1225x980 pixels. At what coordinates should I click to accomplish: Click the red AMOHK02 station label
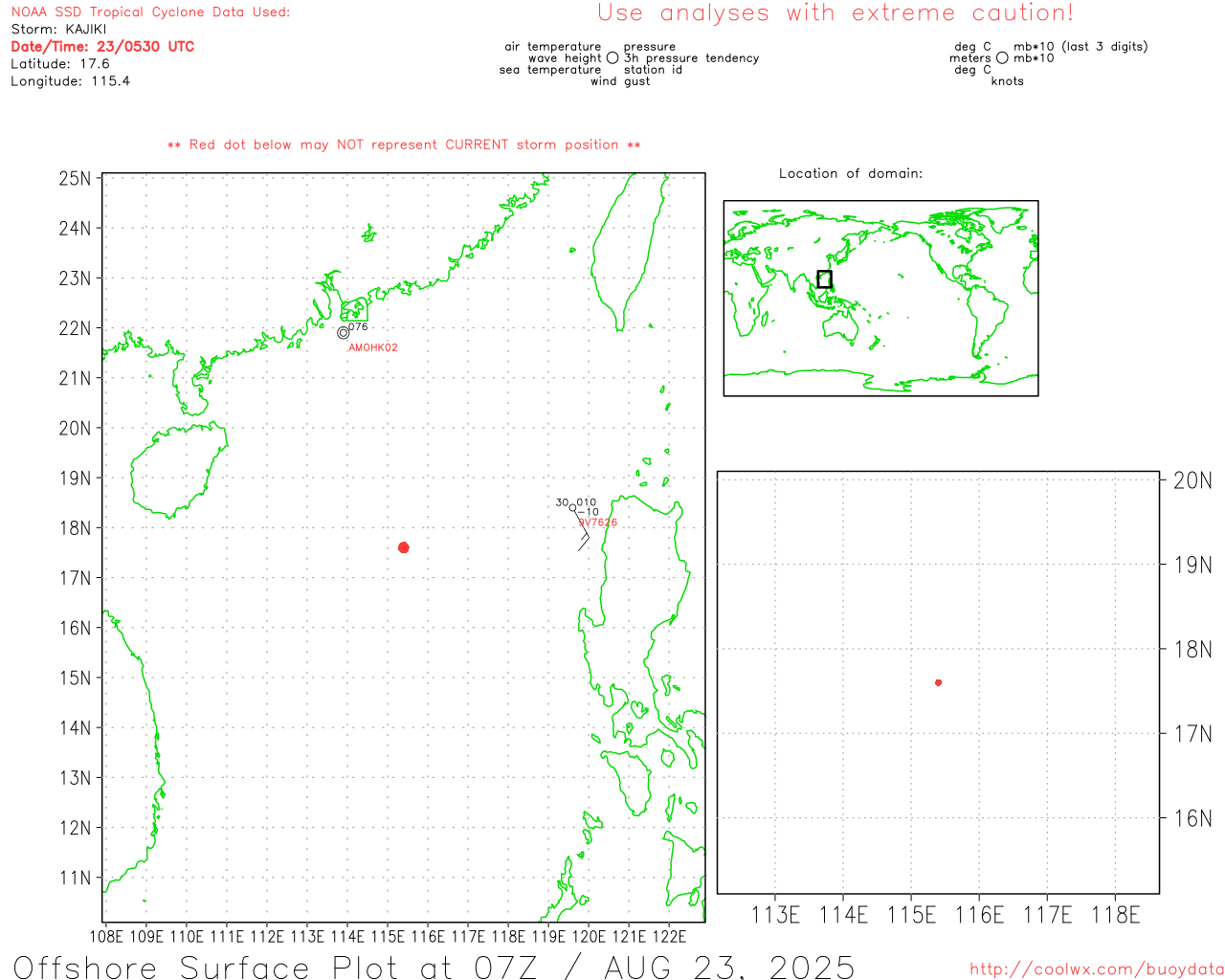[373, 348]
